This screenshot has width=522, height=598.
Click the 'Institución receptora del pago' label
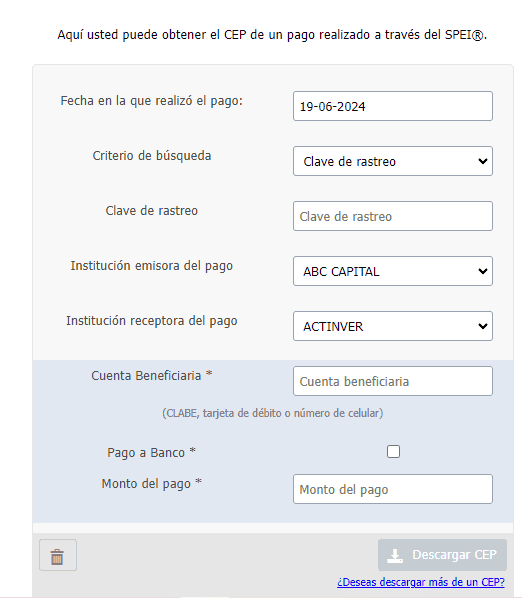click(151, 321)
